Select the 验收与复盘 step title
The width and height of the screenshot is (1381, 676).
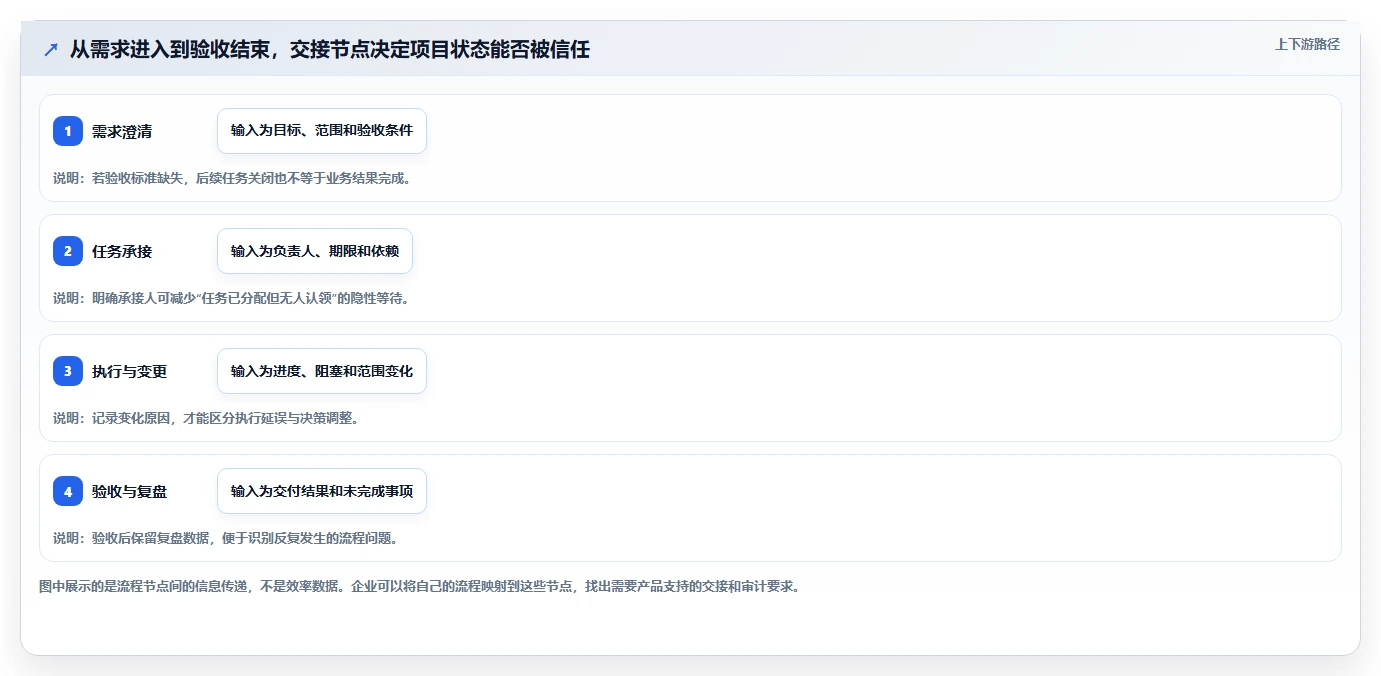pyautogui.click(x=130, y=491)
